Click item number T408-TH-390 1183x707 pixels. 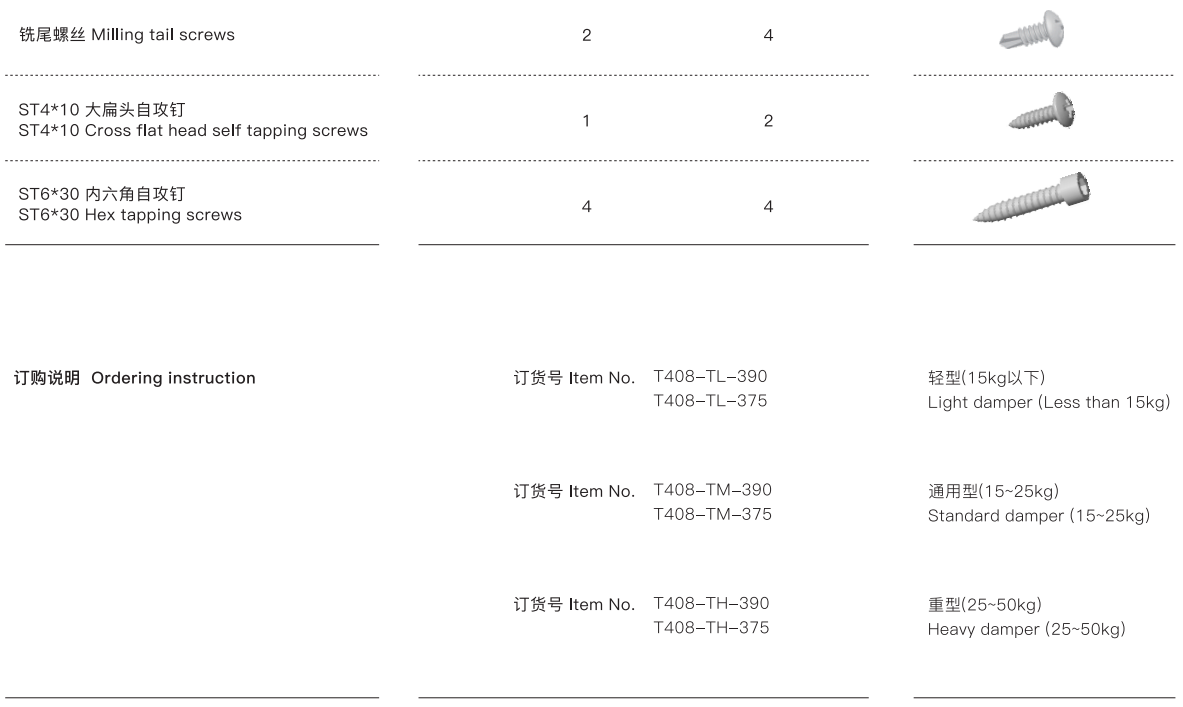click(x=711, y=603)
